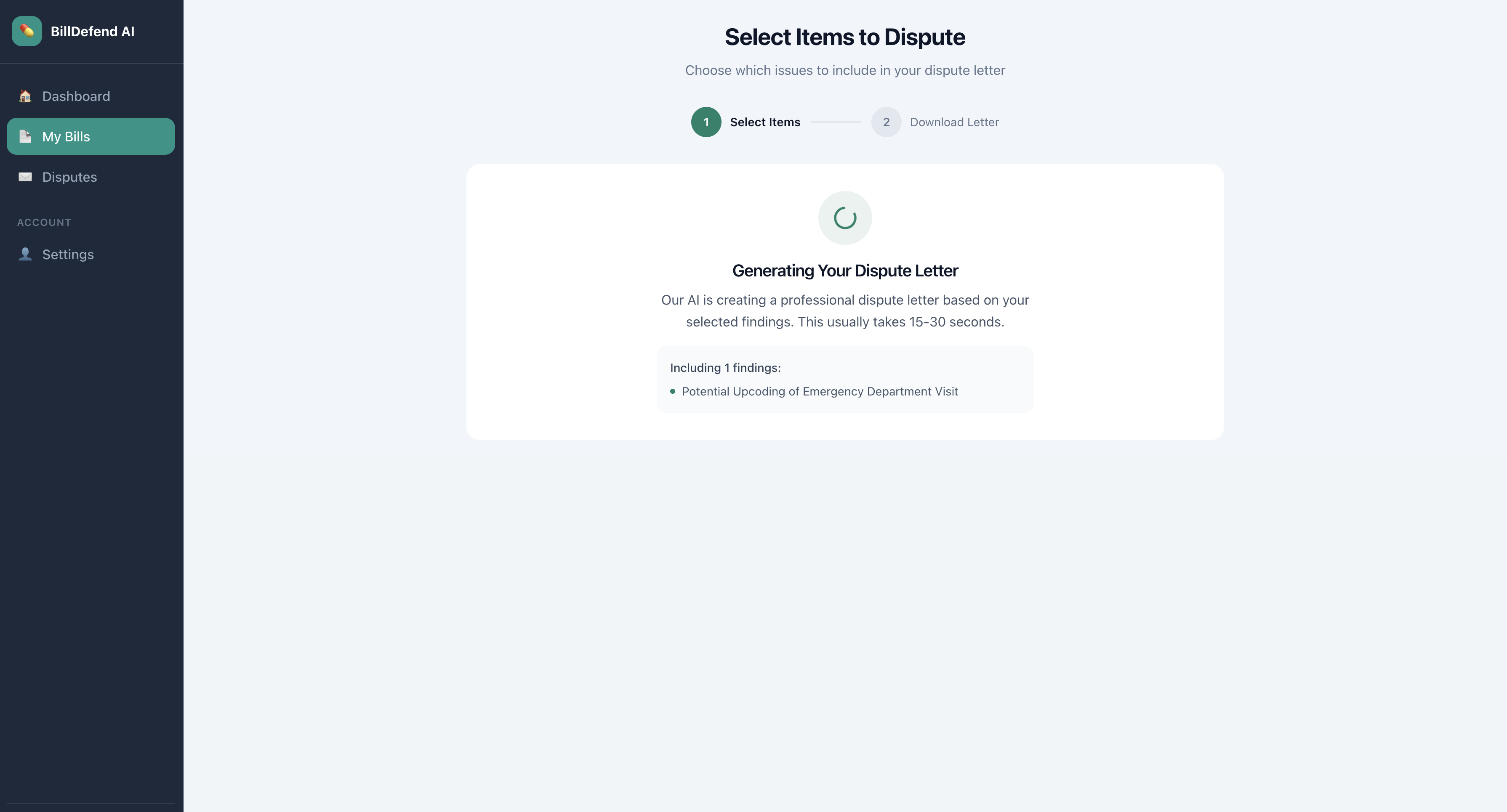Click the green bullet beside the finding
The width and height of the screenshot is (1507, 812).
[672, 391]
